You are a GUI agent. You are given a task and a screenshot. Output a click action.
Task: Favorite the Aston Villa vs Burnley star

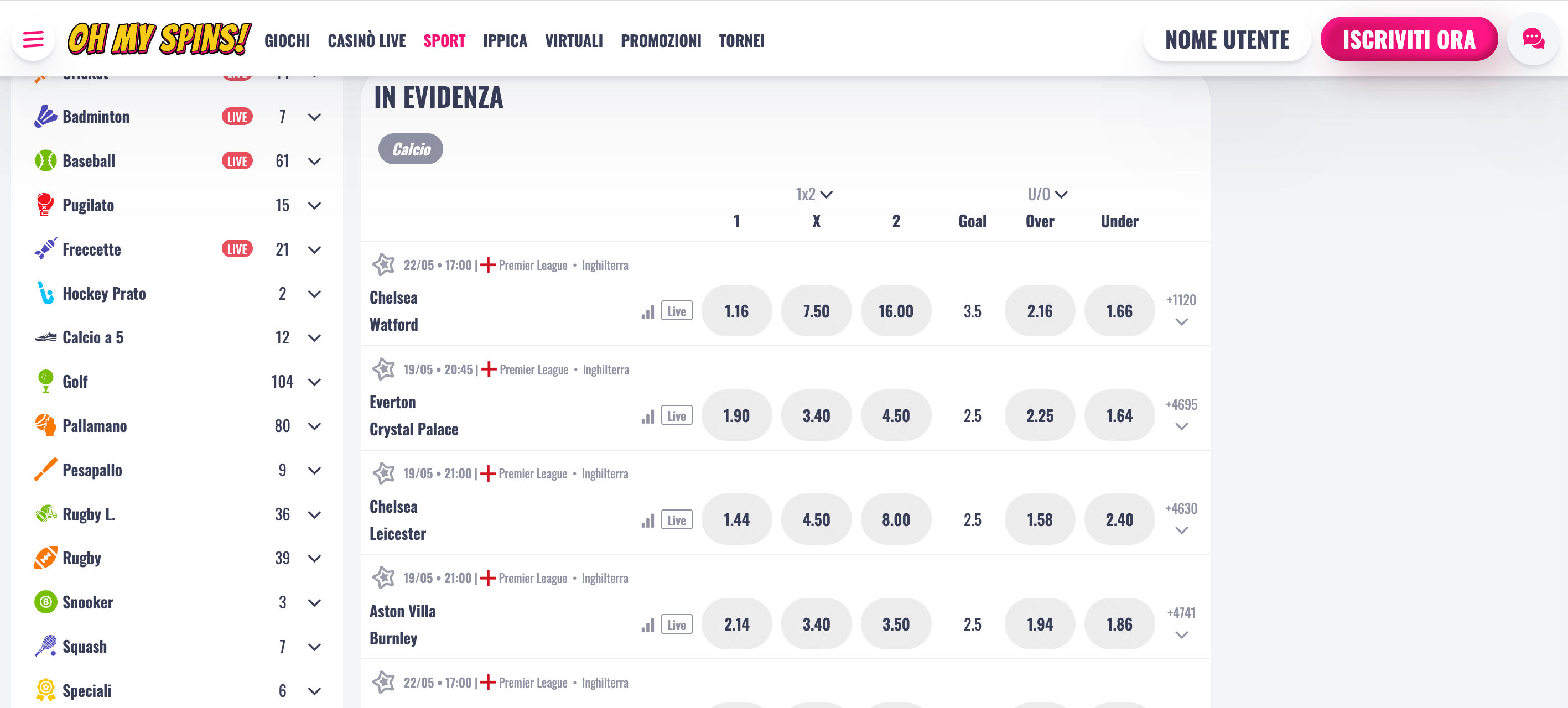(383, 577)
